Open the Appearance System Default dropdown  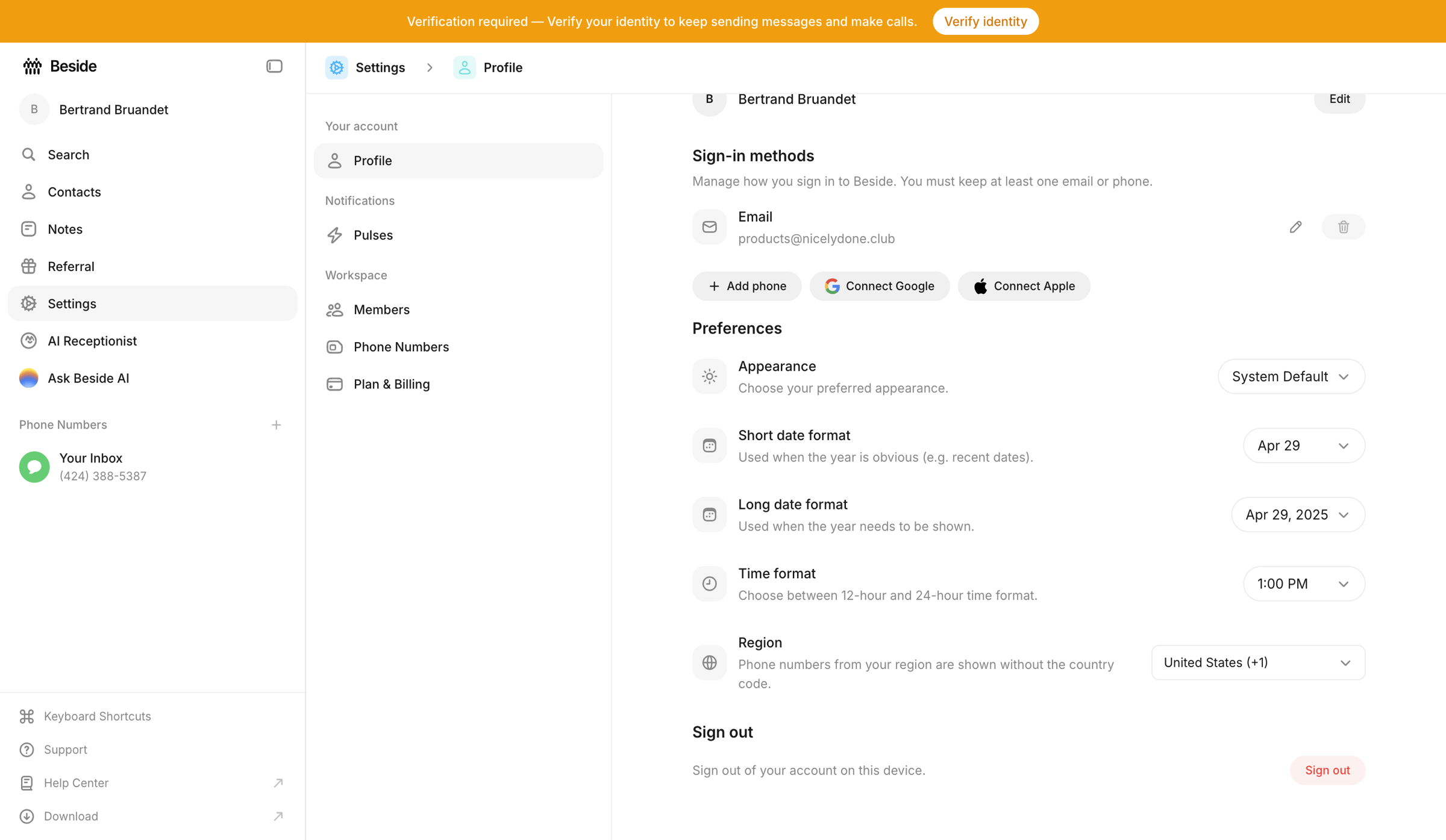[1291, 376]
